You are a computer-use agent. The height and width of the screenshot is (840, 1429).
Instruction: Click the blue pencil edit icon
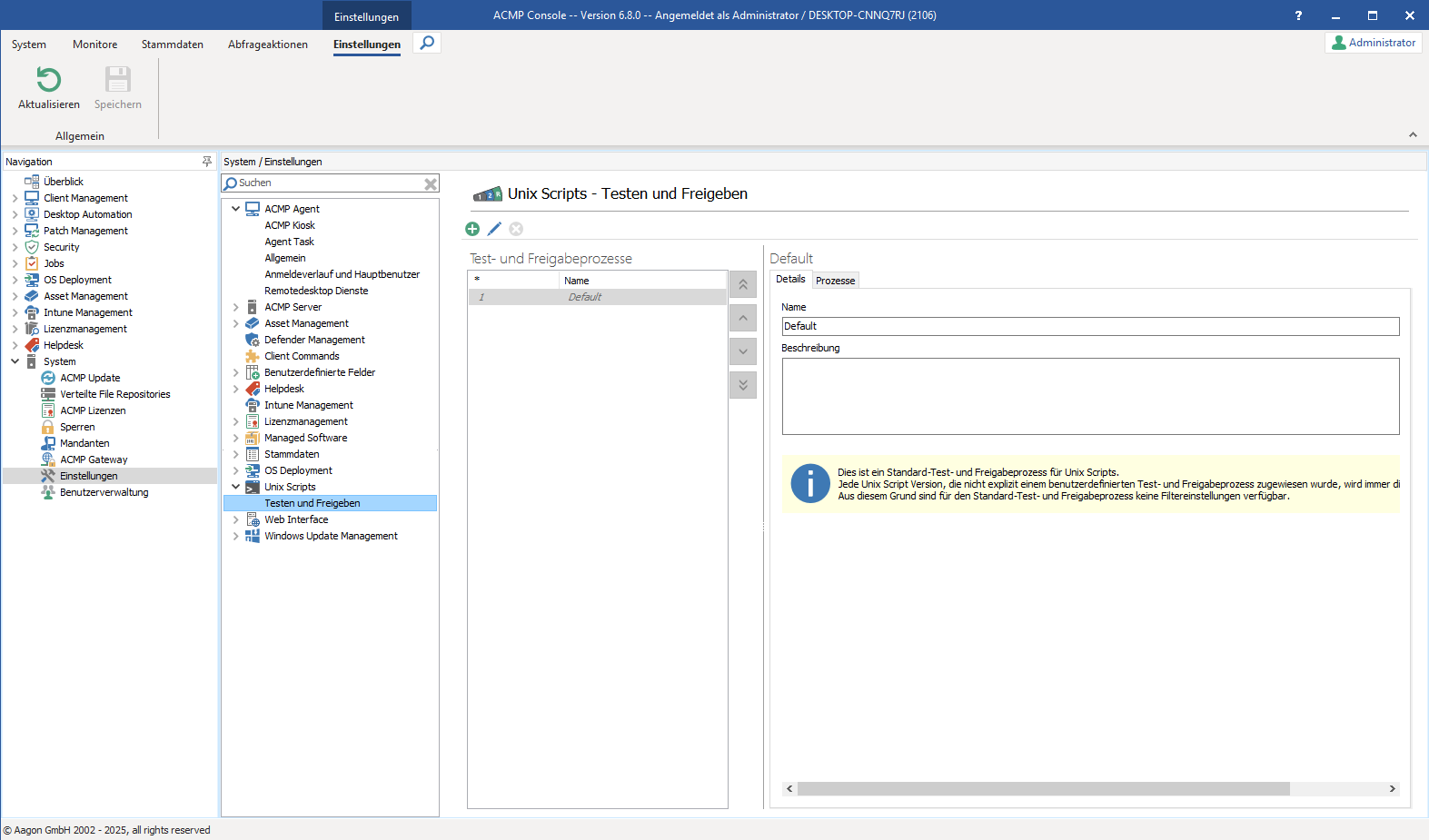[x=494, y=229]
